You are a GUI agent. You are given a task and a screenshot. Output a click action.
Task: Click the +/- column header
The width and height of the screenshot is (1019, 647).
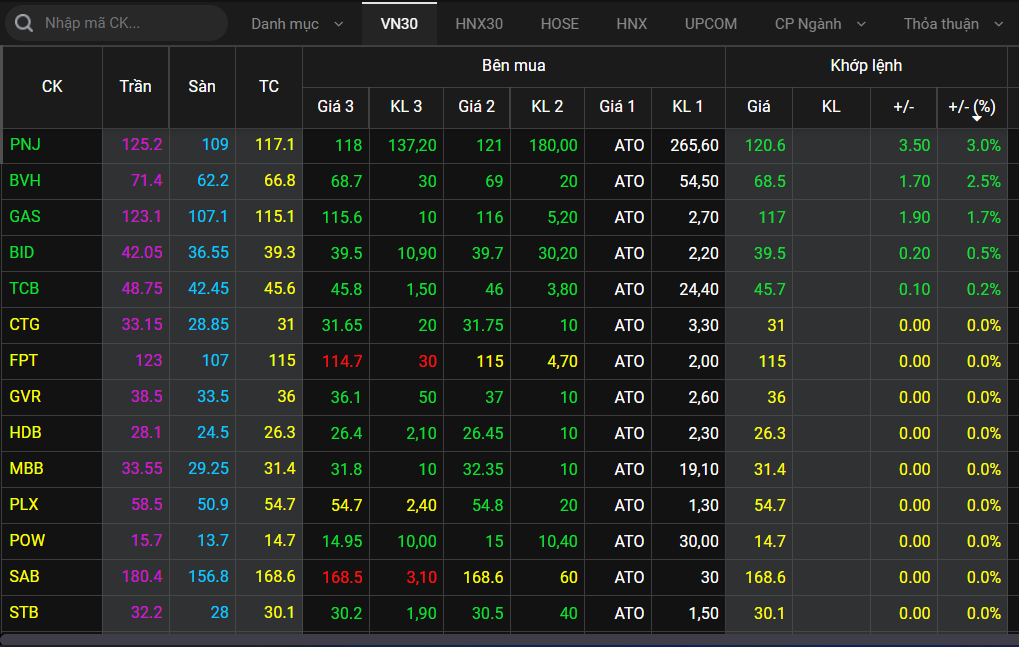pyautogui.click(x=903, y=107)
